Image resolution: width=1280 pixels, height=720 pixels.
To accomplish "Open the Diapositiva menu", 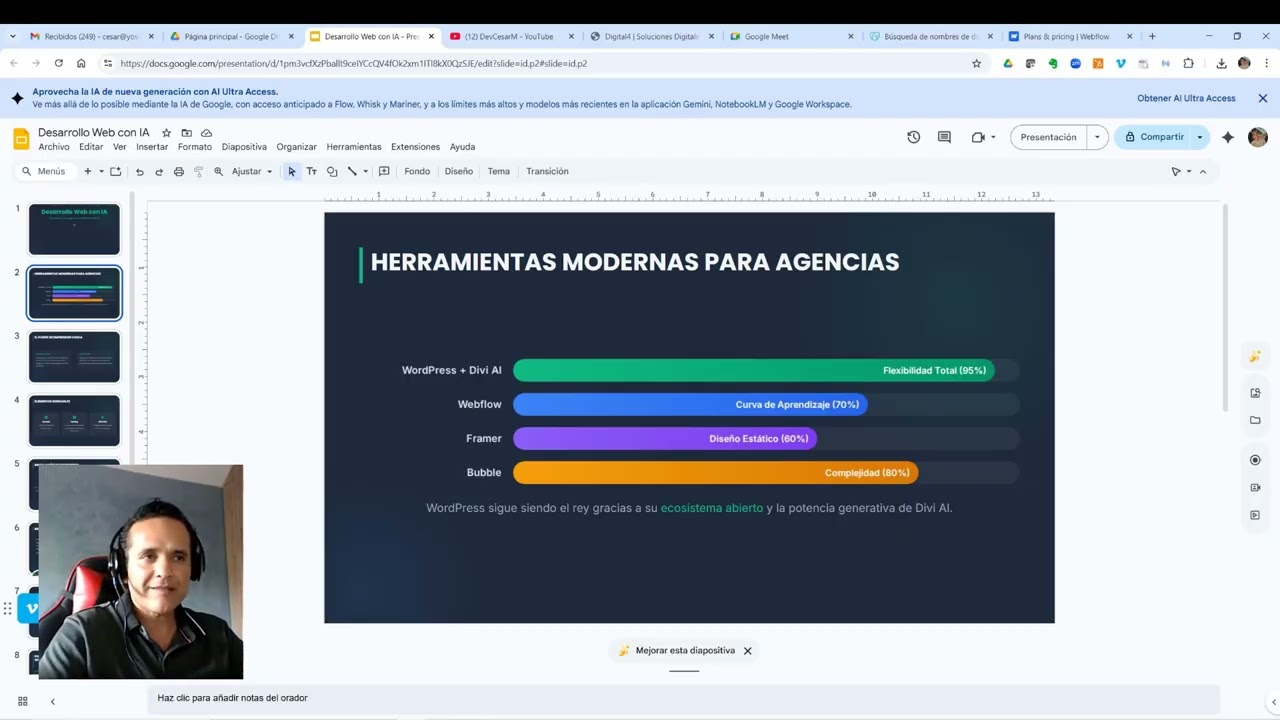I will point(244,147).
